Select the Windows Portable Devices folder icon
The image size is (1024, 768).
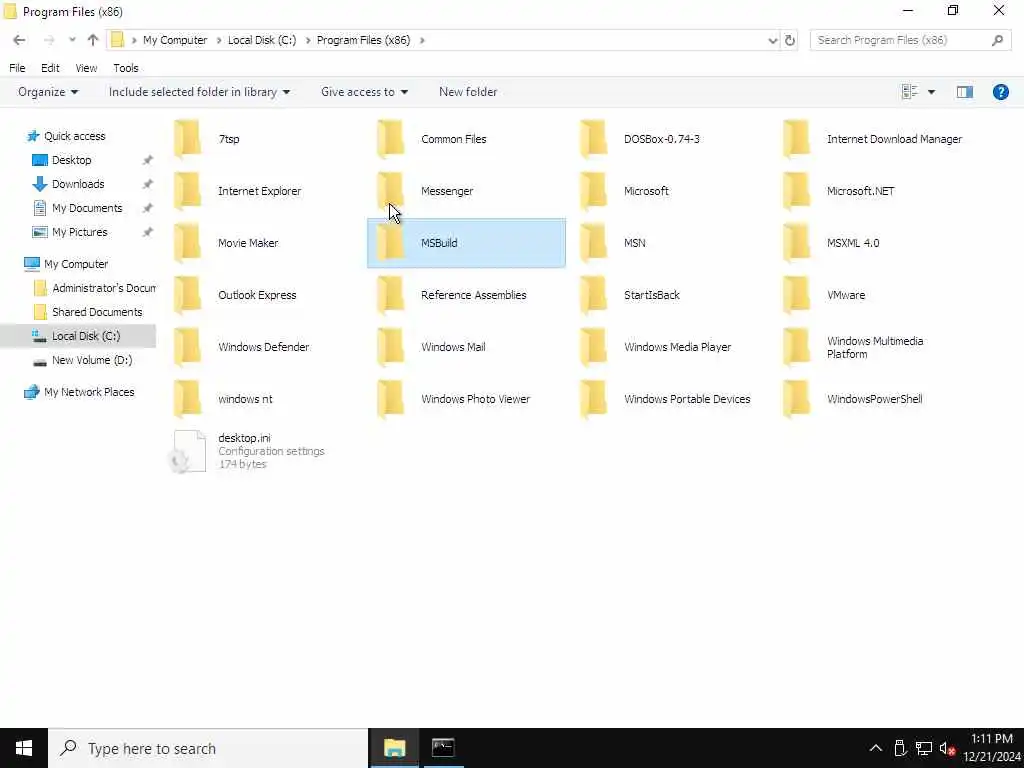594,399
